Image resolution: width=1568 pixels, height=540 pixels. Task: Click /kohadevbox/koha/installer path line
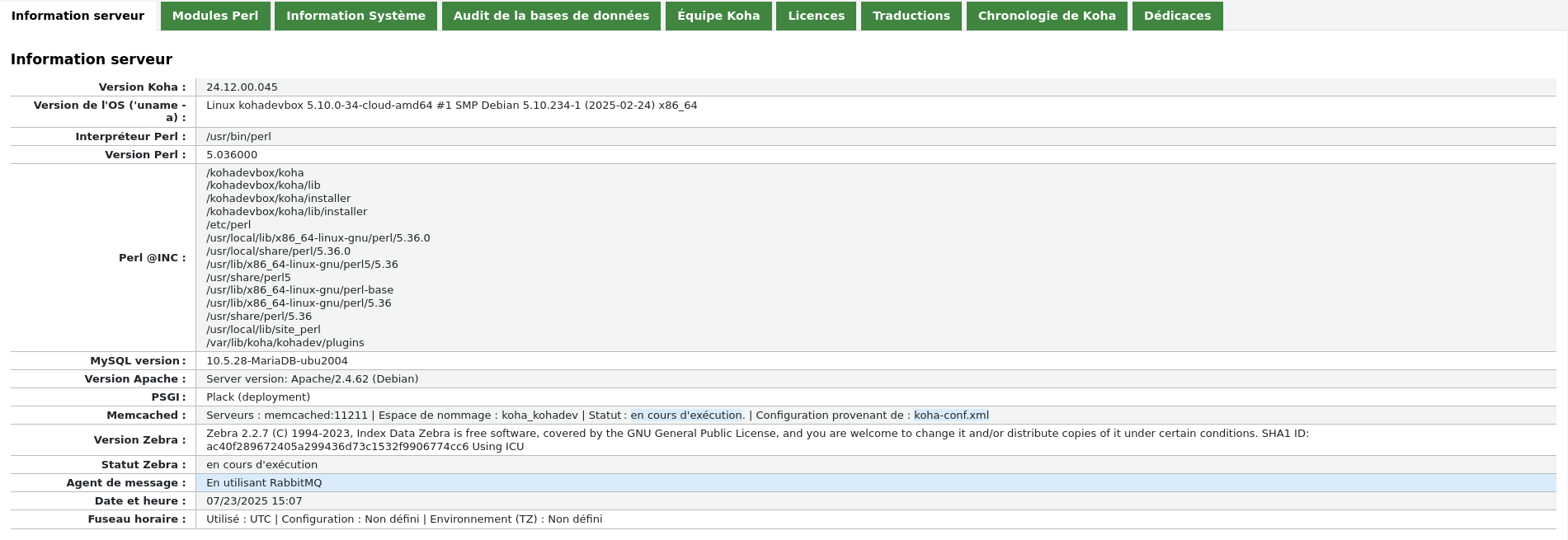278,199
